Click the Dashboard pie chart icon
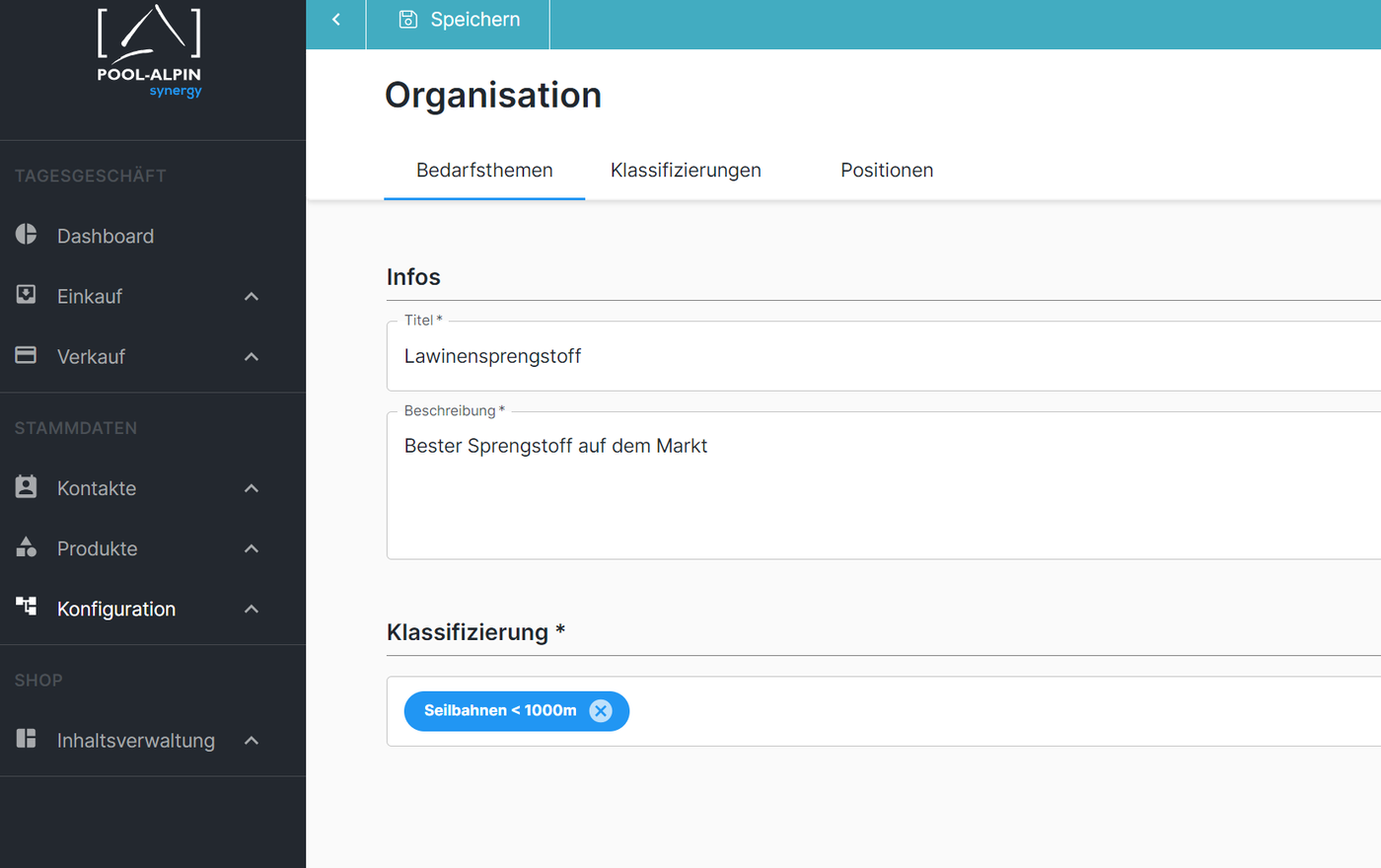Viewport: 1381px width, 868px height. click(x=27, y=235)
